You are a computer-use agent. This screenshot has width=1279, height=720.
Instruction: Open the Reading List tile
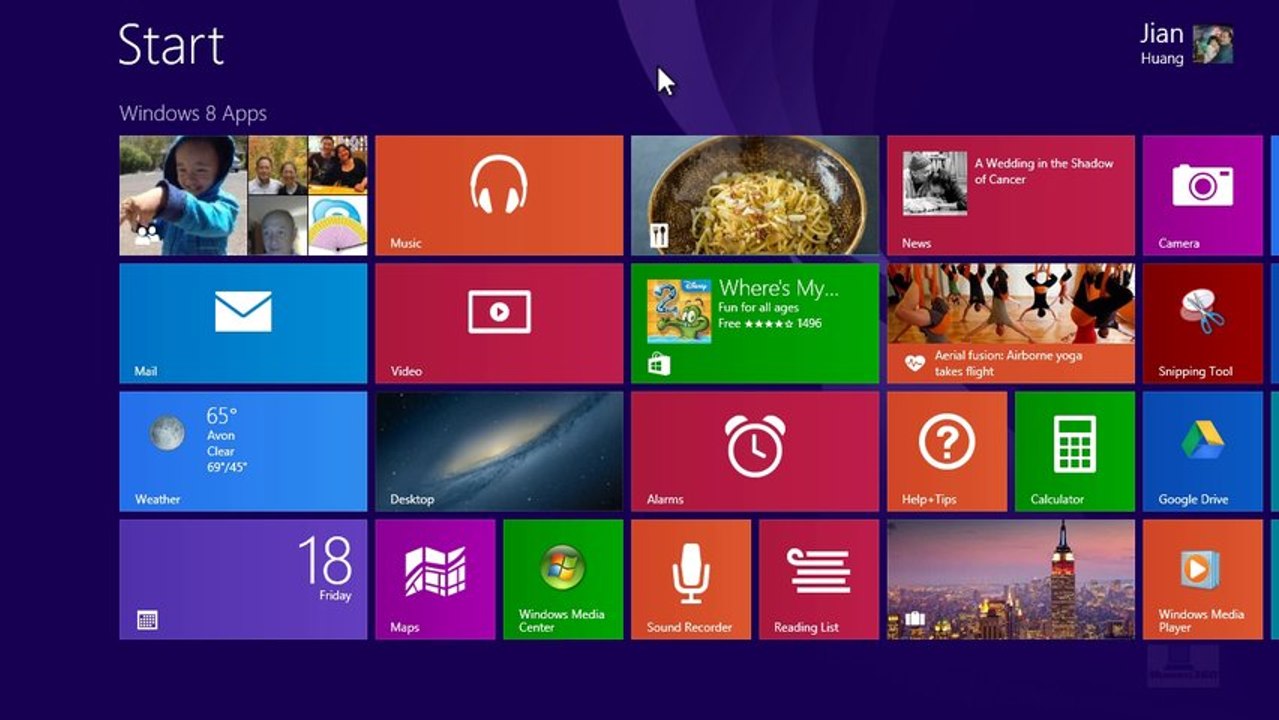pyautogui.click(x=819, y=579)
